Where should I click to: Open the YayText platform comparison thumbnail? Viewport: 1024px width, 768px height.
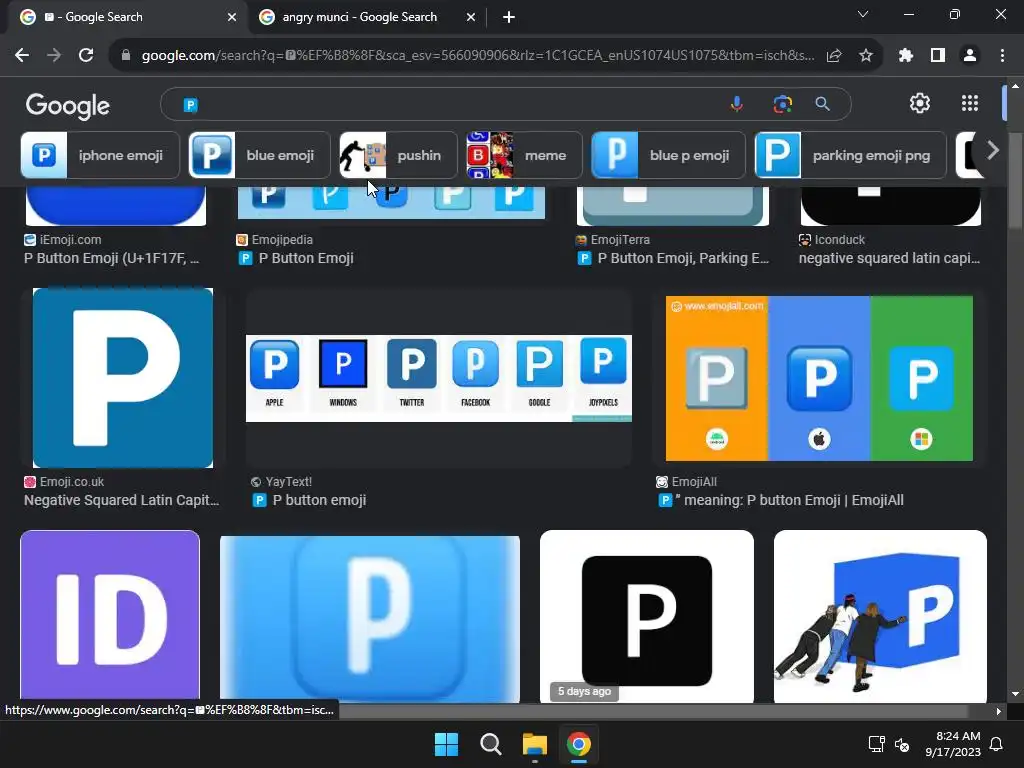[x=439, y=378]
